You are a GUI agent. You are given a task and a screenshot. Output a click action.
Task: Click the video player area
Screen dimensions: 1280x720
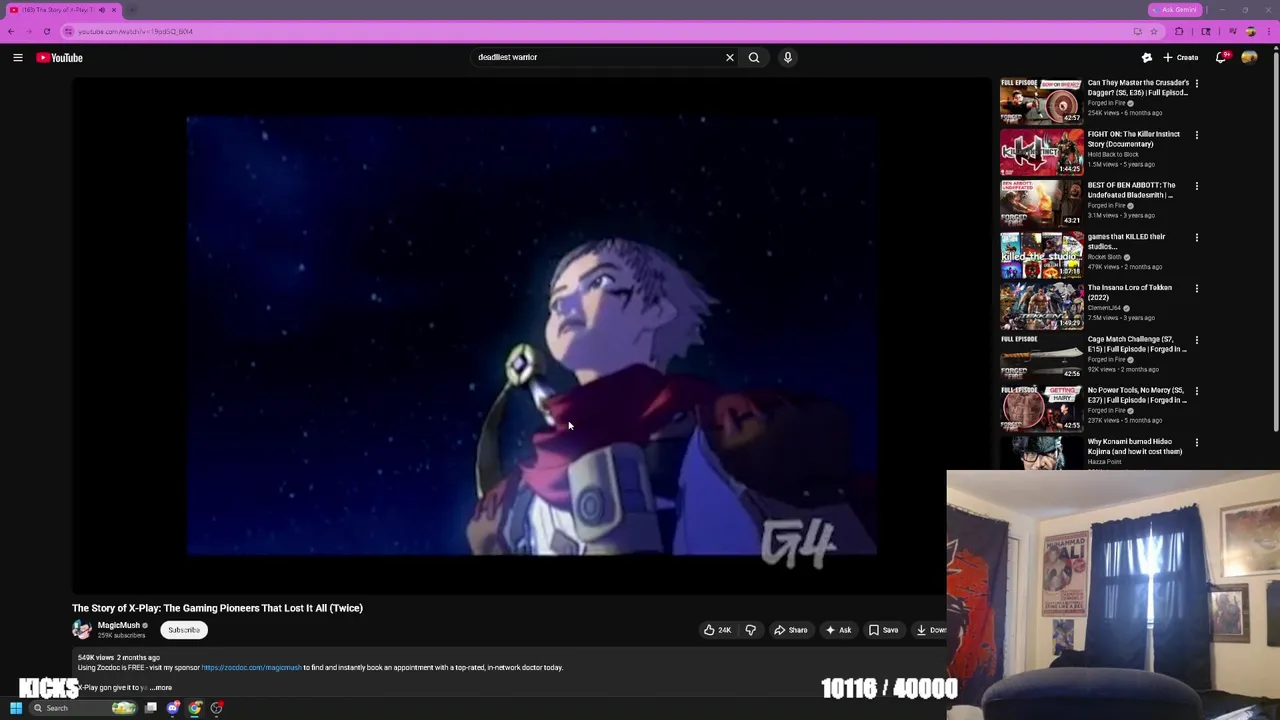tap(531, 335)
